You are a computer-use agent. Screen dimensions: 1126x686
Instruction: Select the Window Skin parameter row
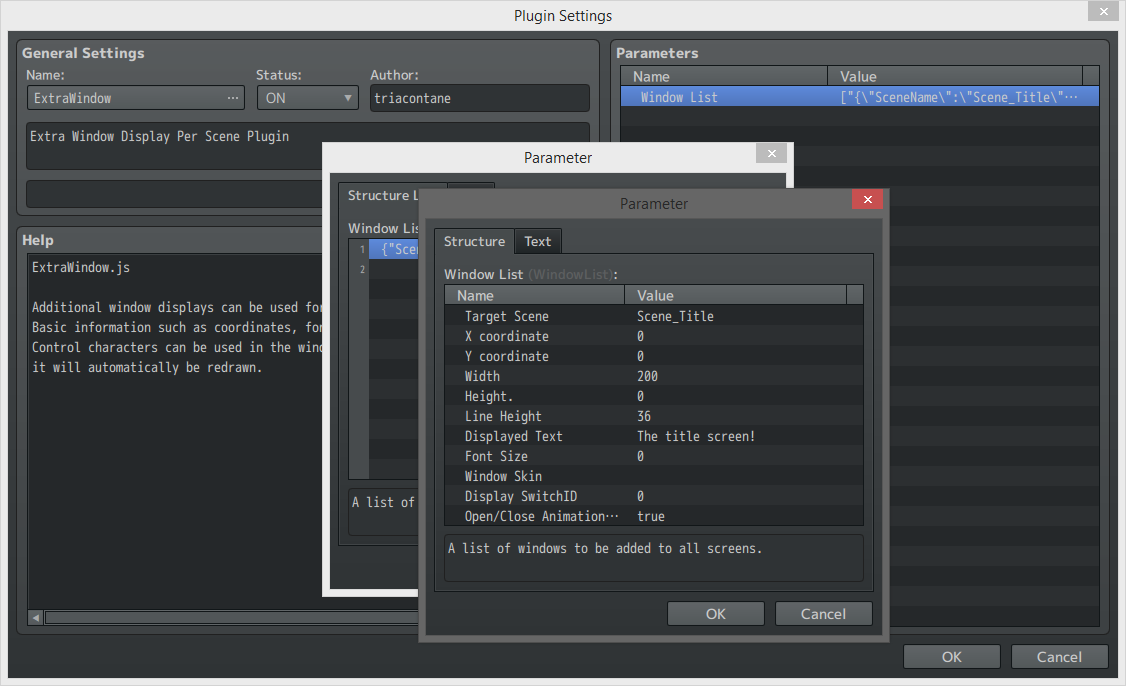pos(653,476)
